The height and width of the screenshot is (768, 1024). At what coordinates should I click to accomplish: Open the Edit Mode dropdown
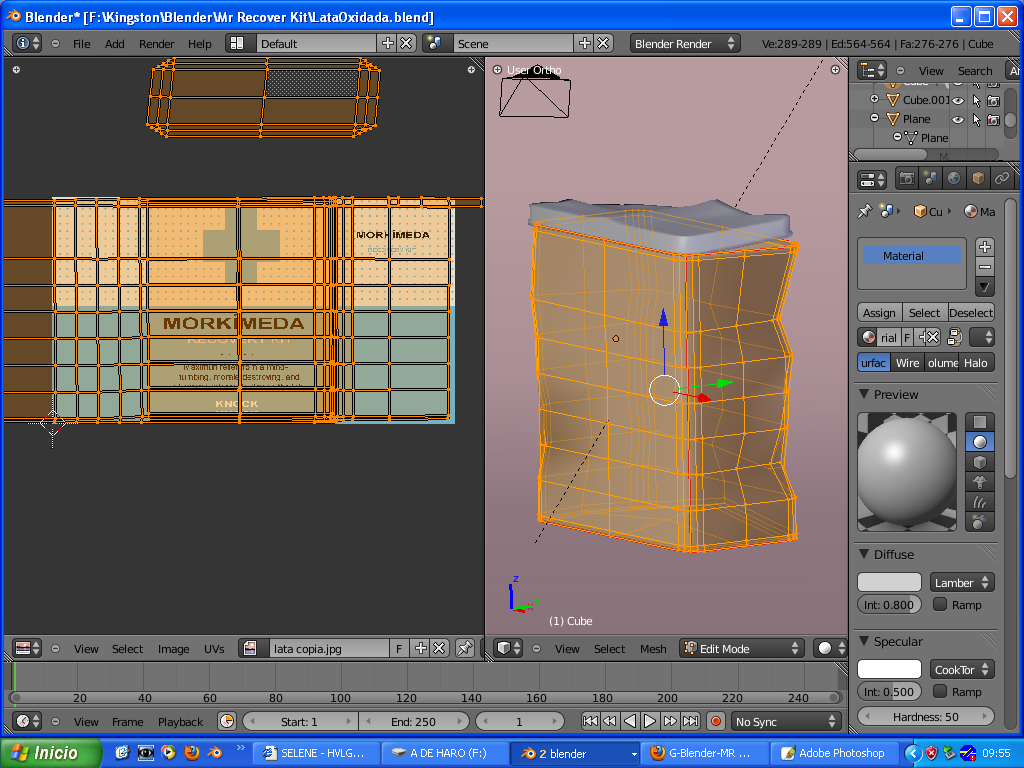[741, 648]
